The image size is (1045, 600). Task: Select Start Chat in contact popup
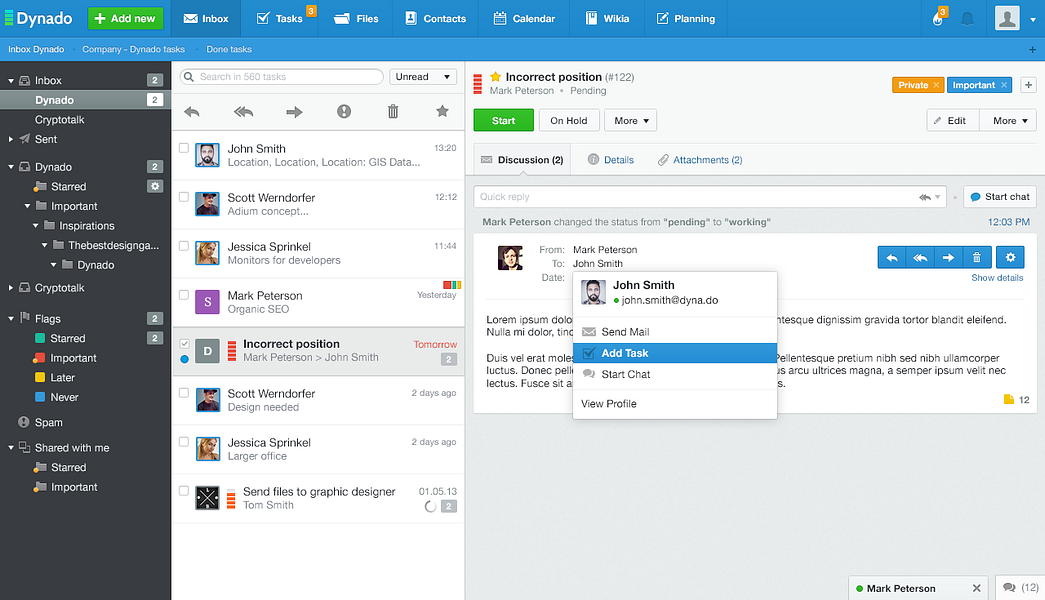674,375
